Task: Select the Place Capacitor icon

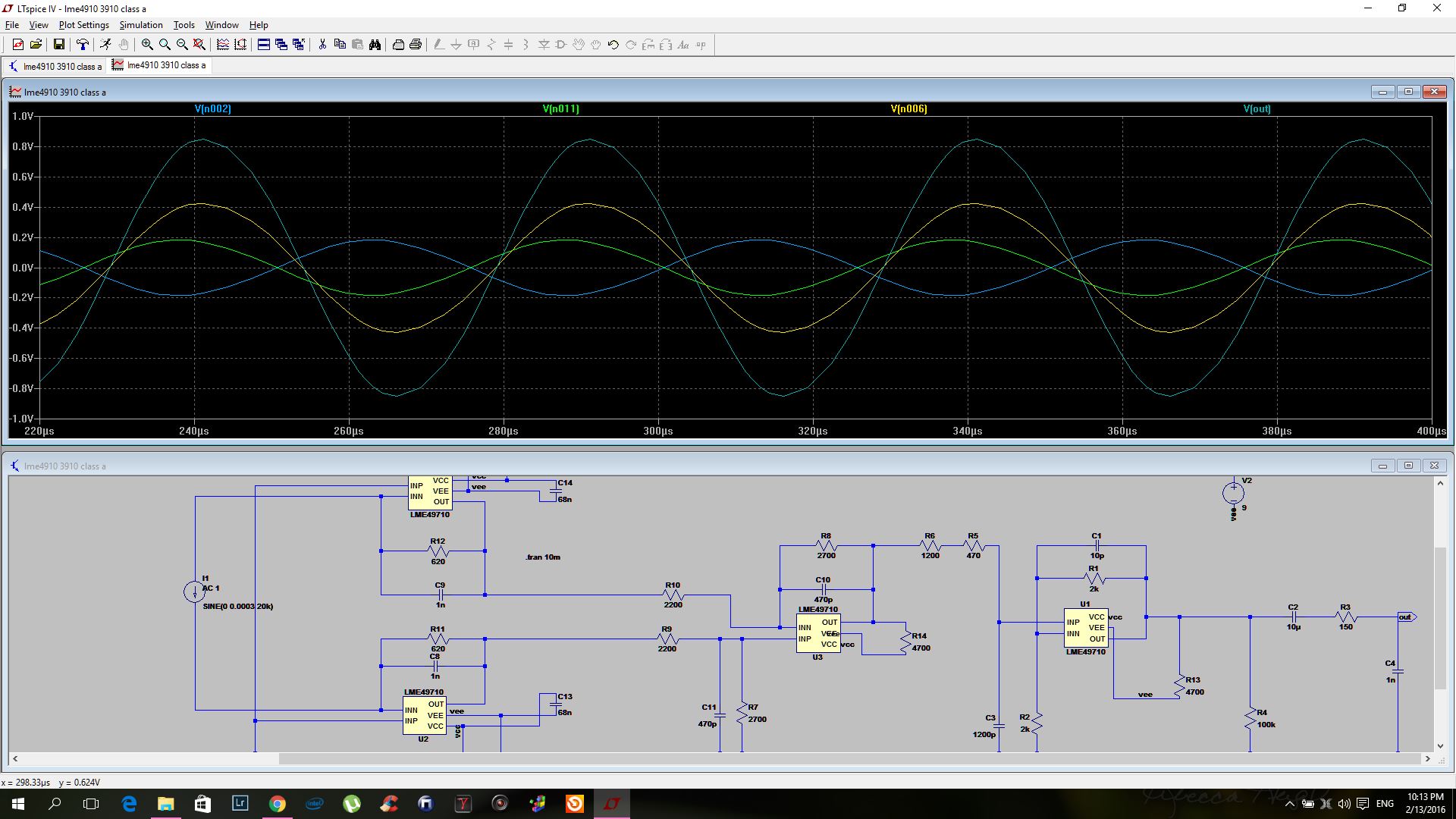Action: click(x=509, y=45)
